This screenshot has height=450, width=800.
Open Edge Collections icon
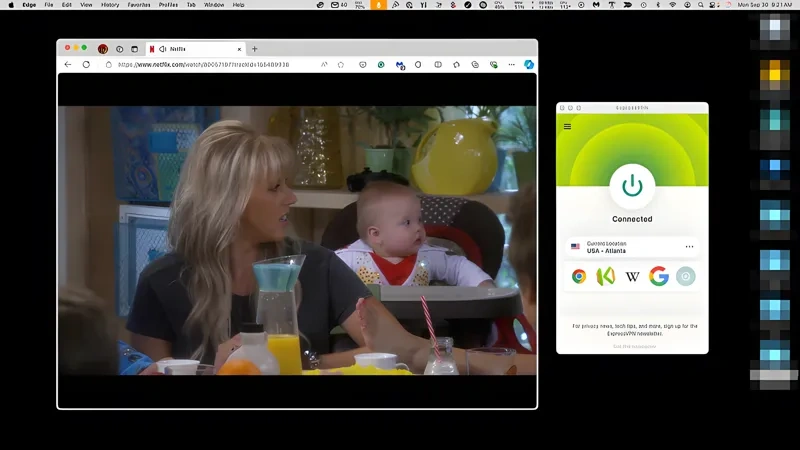(475, 65)
